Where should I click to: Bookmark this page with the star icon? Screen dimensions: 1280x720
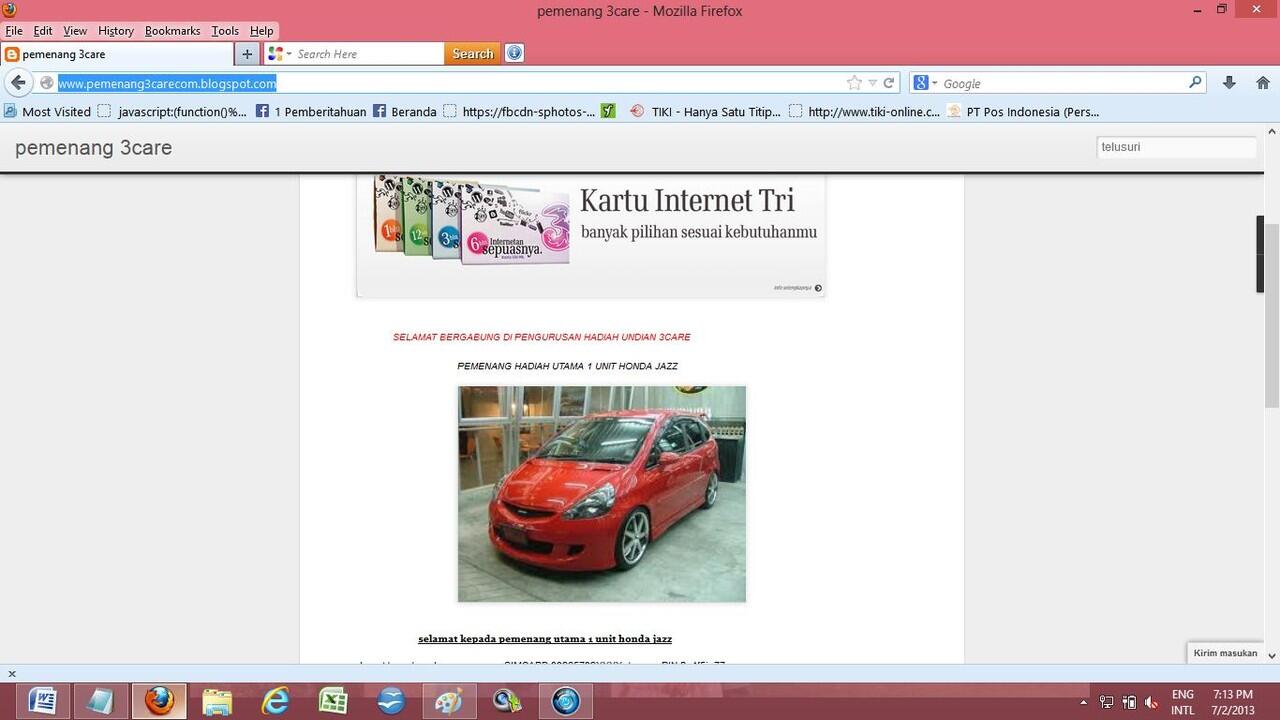[854, 83]
